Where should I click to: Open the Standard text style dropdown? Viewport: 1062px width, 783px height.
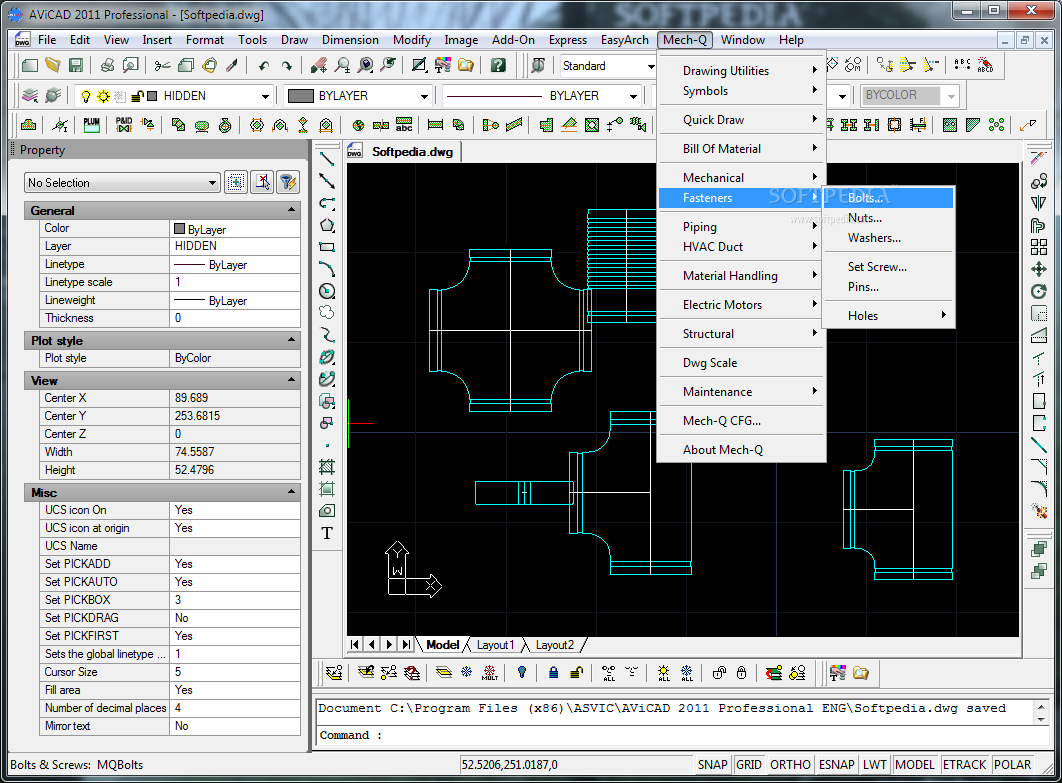(651, 66)
